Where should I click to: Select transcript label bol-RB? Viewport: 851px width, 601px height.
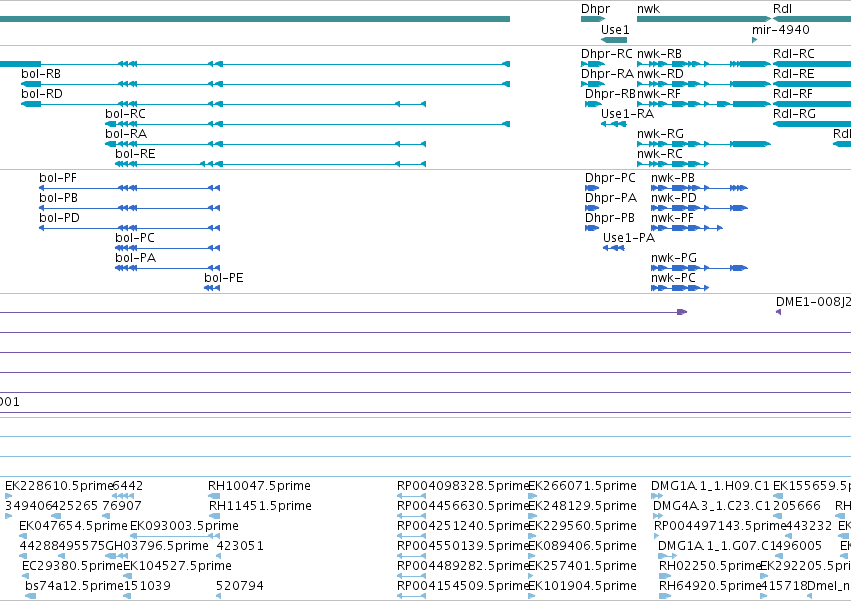[x=41, y=74]
